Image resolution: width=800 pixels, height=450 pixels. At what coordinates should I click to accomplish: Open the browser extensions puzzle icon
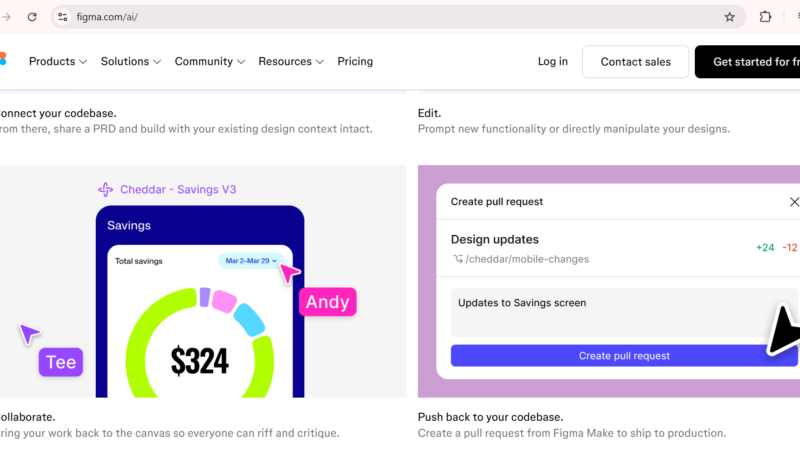pos(765,17)
